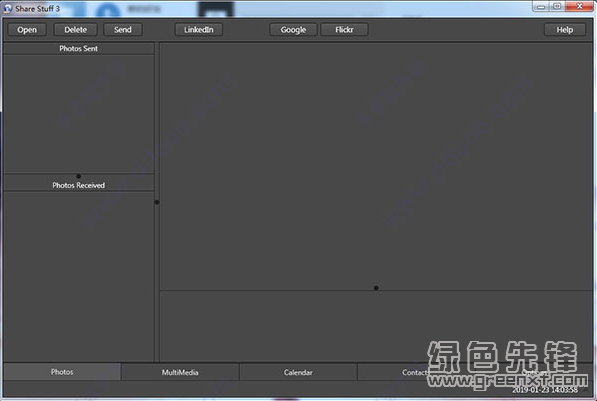Send the selected photo

click(x=123, y=30)
